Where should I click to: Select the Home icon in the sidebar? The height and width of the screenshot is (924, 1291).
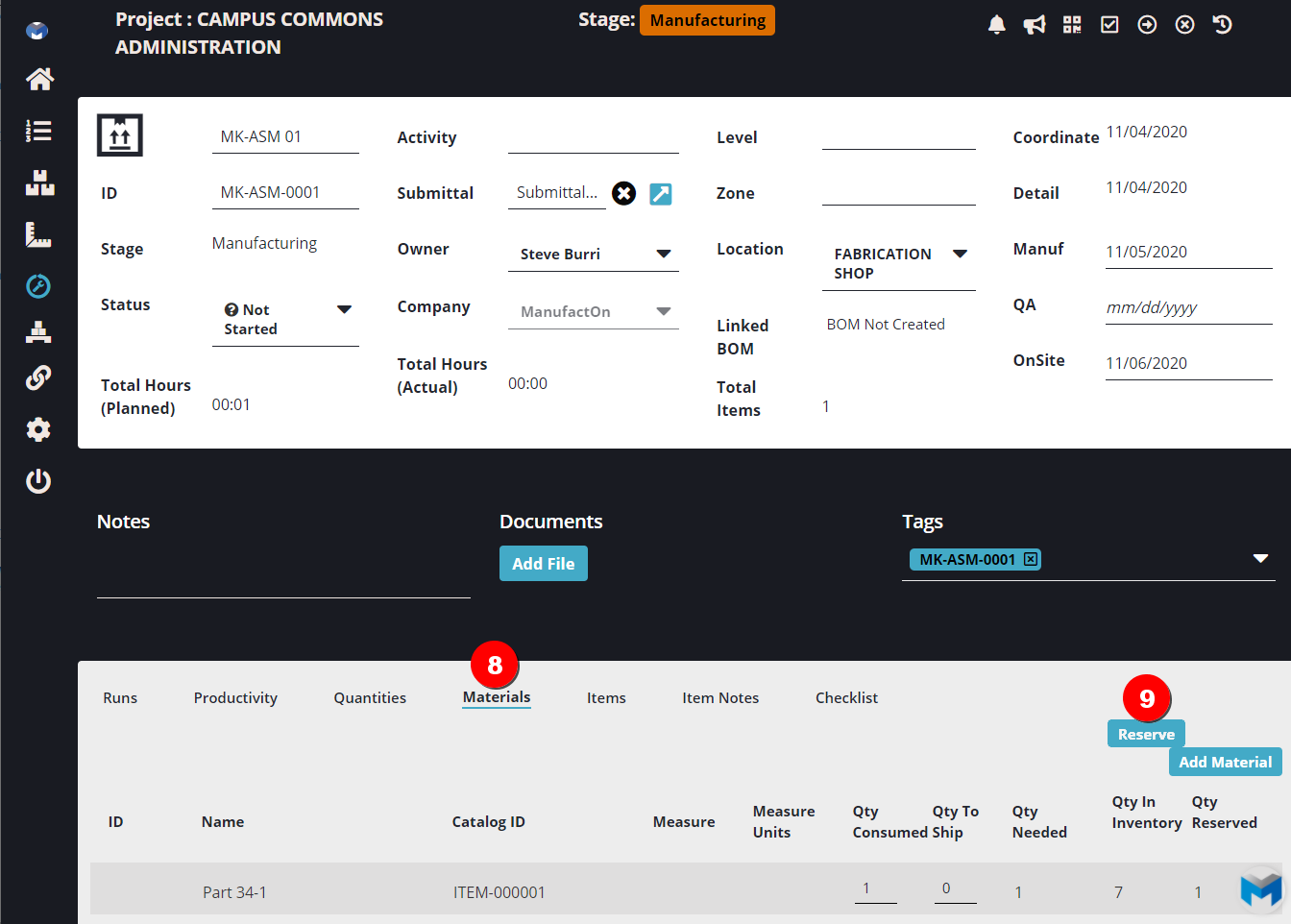coord(38,79)
